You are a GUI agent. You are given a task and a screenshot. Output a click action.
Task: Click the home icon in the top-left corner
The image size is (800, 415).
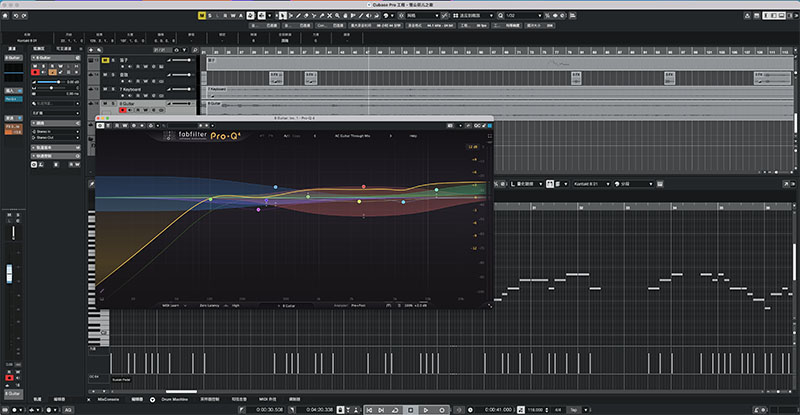pyautogui.click(x=5, y=15)
